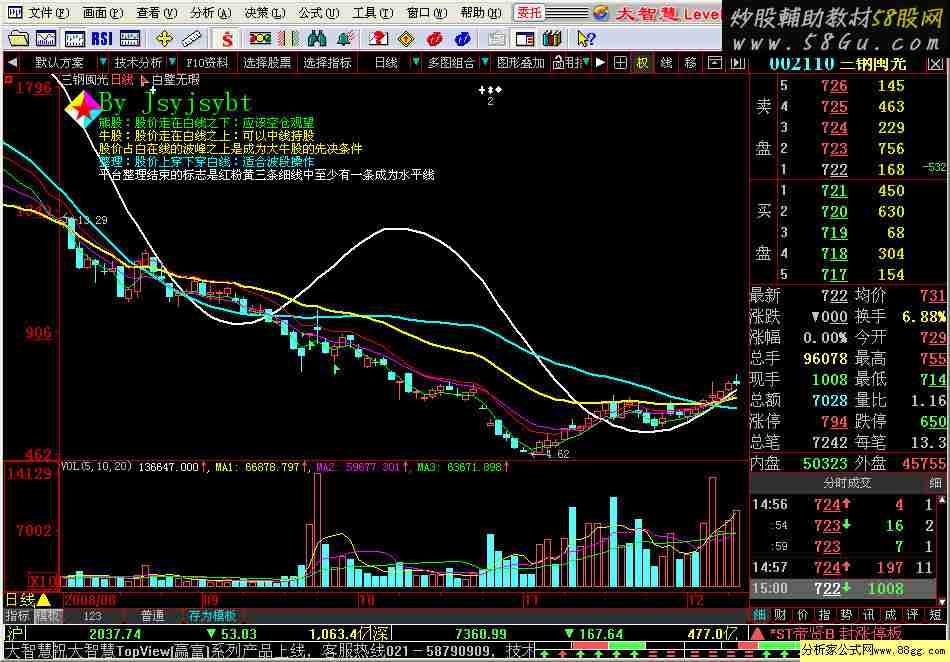Click the red-and-green bars toolbar icon
950x662 pixels.
(288, 39)
